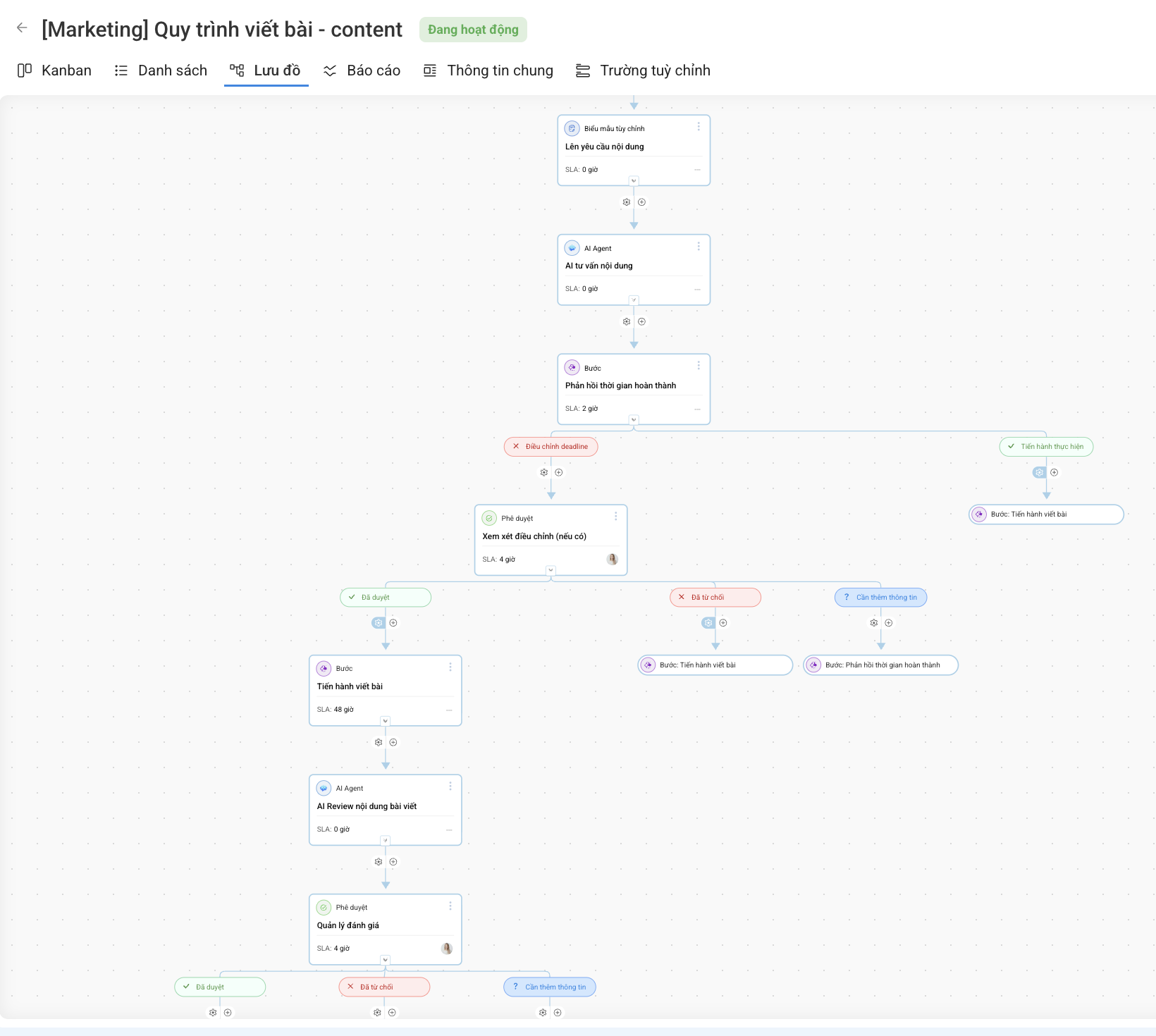This screenshot has width=1156, height=1036.
Task: Select the bottom Đã duyệt branch label
Action: click(x=220, y=987)
